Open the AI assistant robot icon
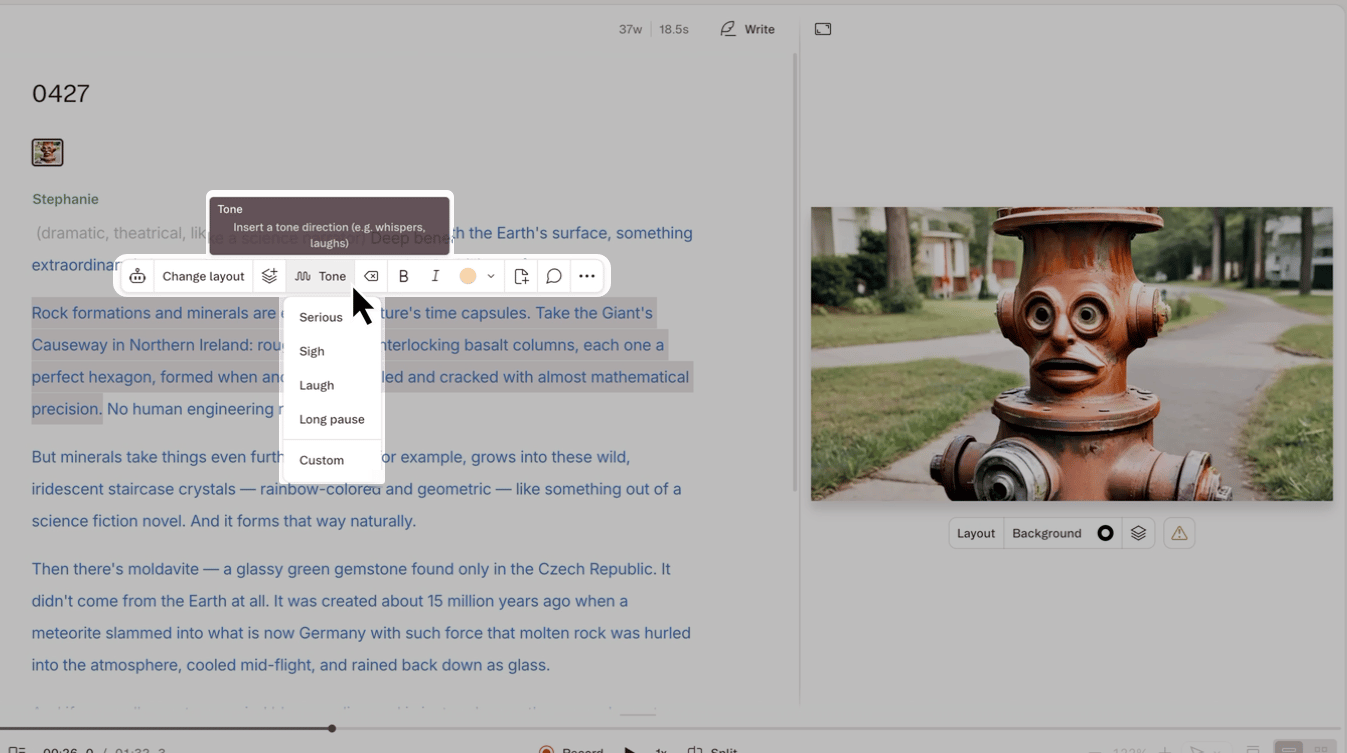Image resolution: width=1347 pixels, height=753 pixels. (x=138, y=276)
